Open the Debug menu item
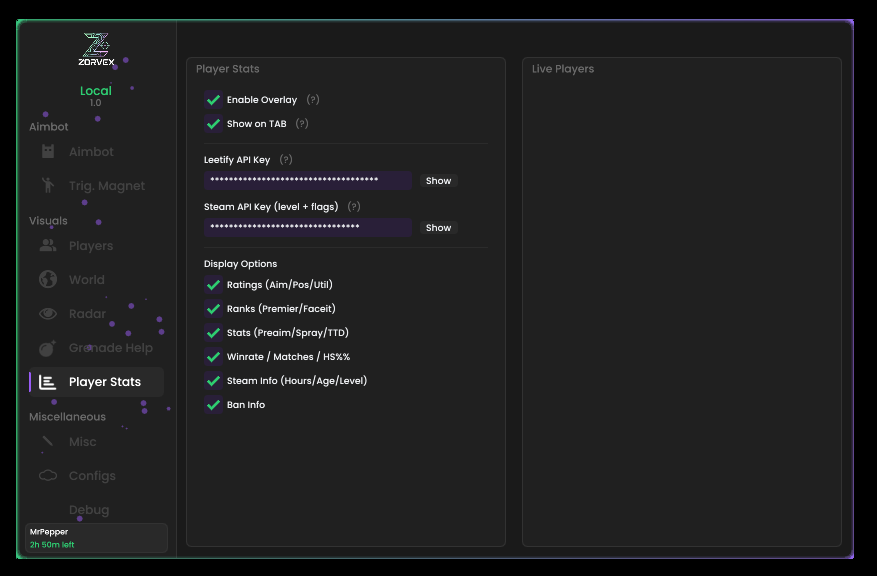The image size is (877, 576). [x=89, y=510]
